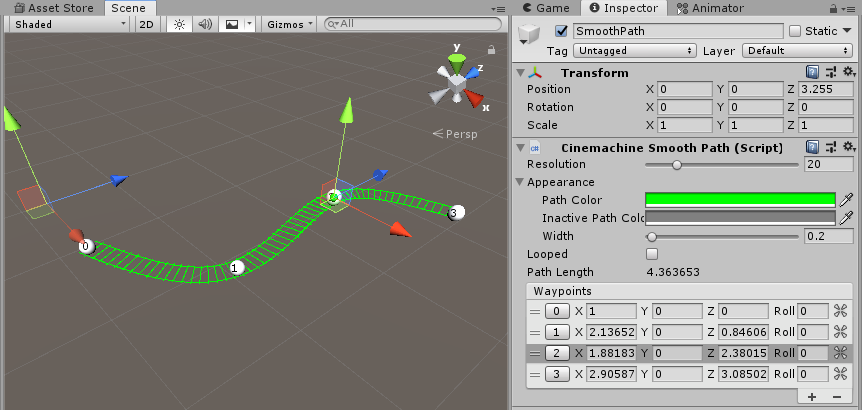
Task: Enable the Static checkbox
Action: tap(795, 31)
